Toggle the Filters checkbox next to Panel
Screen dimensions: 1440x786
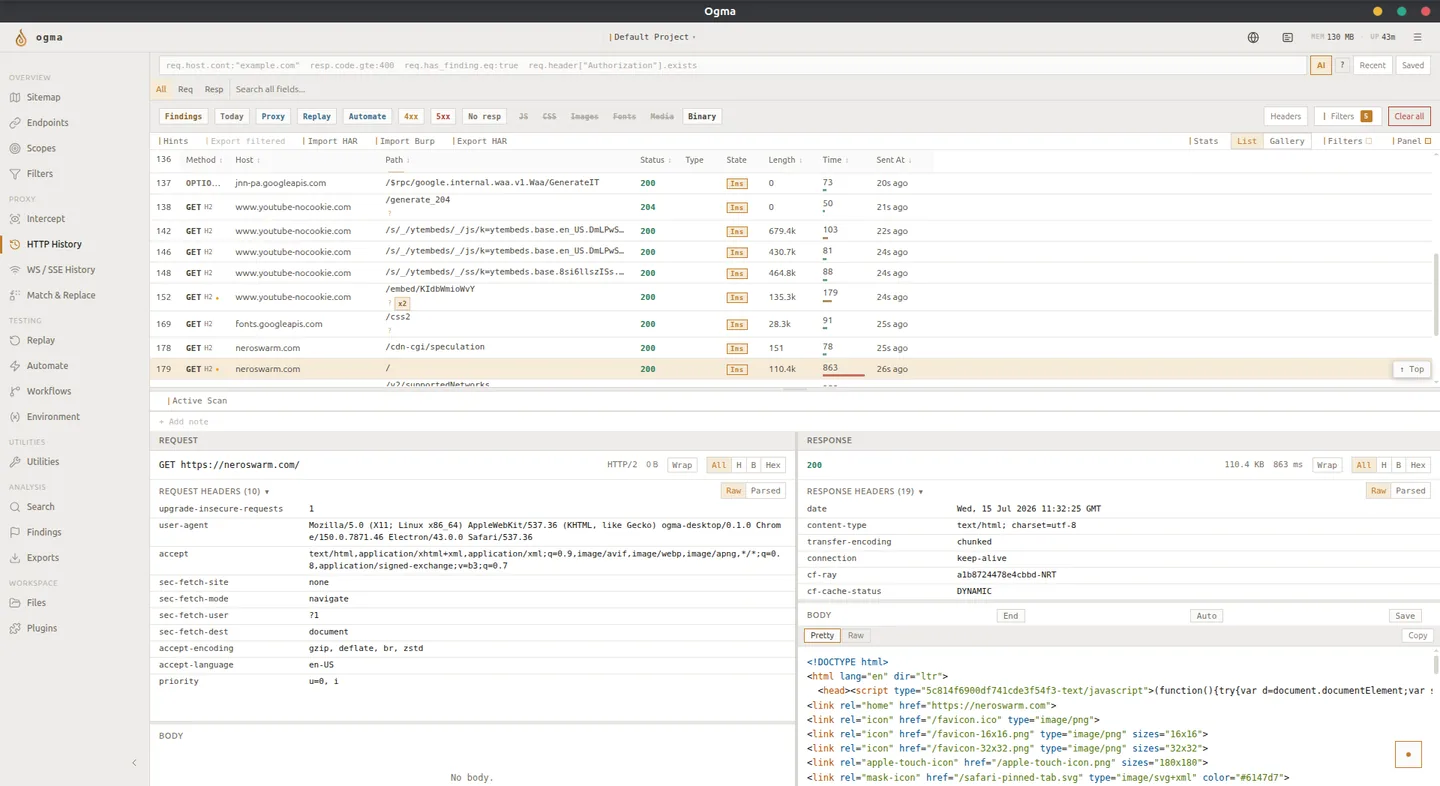(1368, 141)
